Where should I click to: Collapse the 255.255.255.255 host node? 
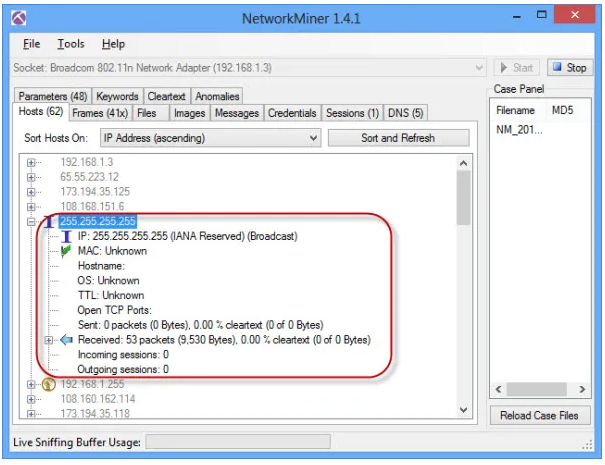(x=32, y=222)
